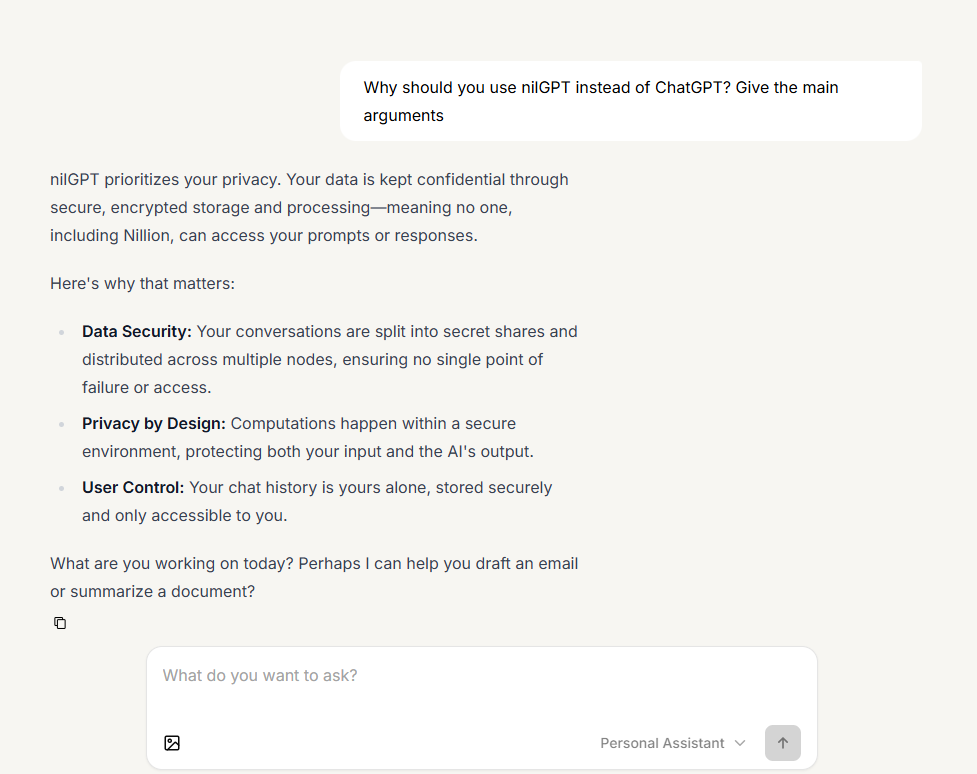977x774 pixels.
Task: Click the bullet dot before User Control
Action: point(61,488)
